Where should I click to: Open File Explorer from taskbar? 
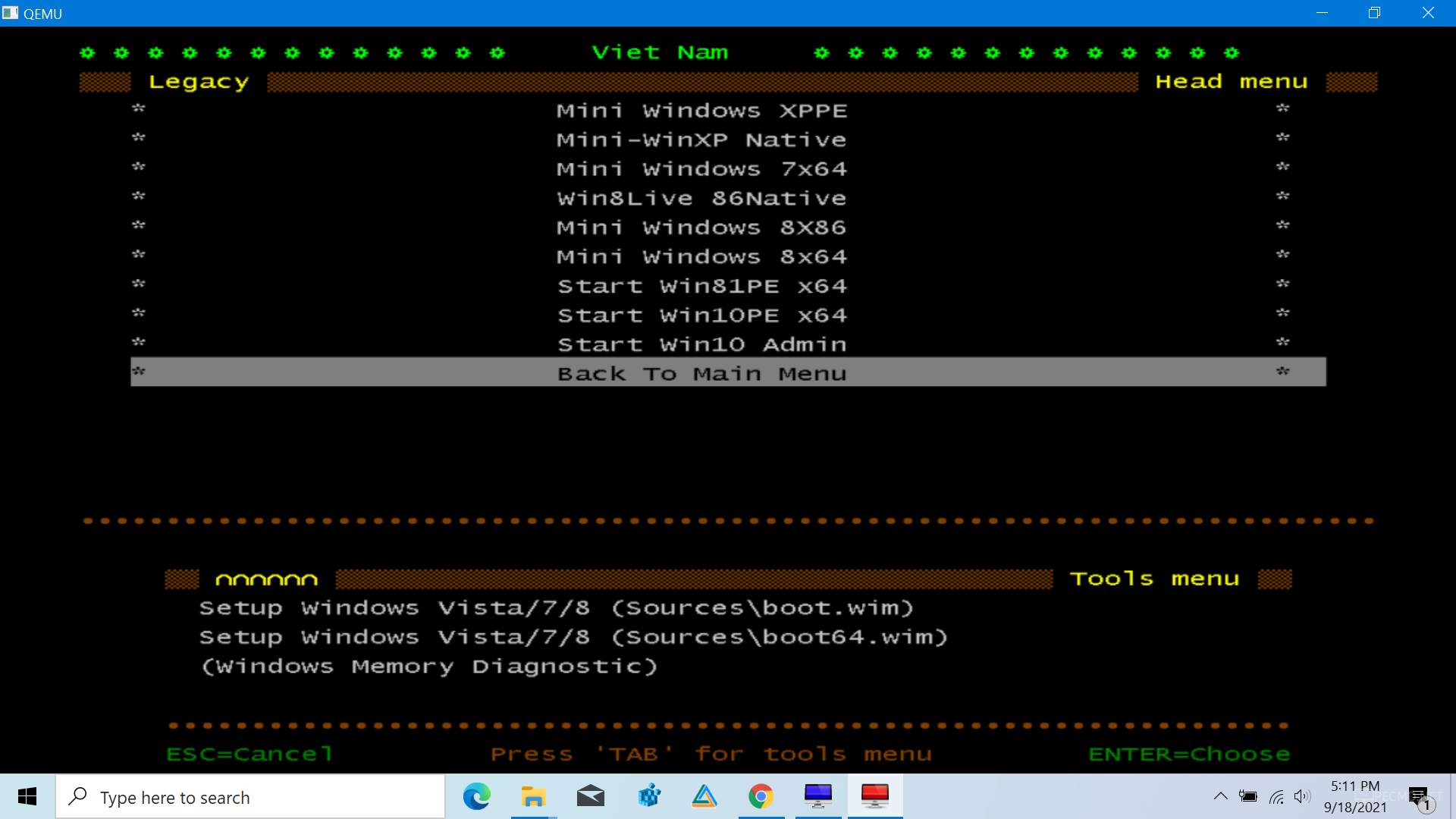click(x=533, y=796)
